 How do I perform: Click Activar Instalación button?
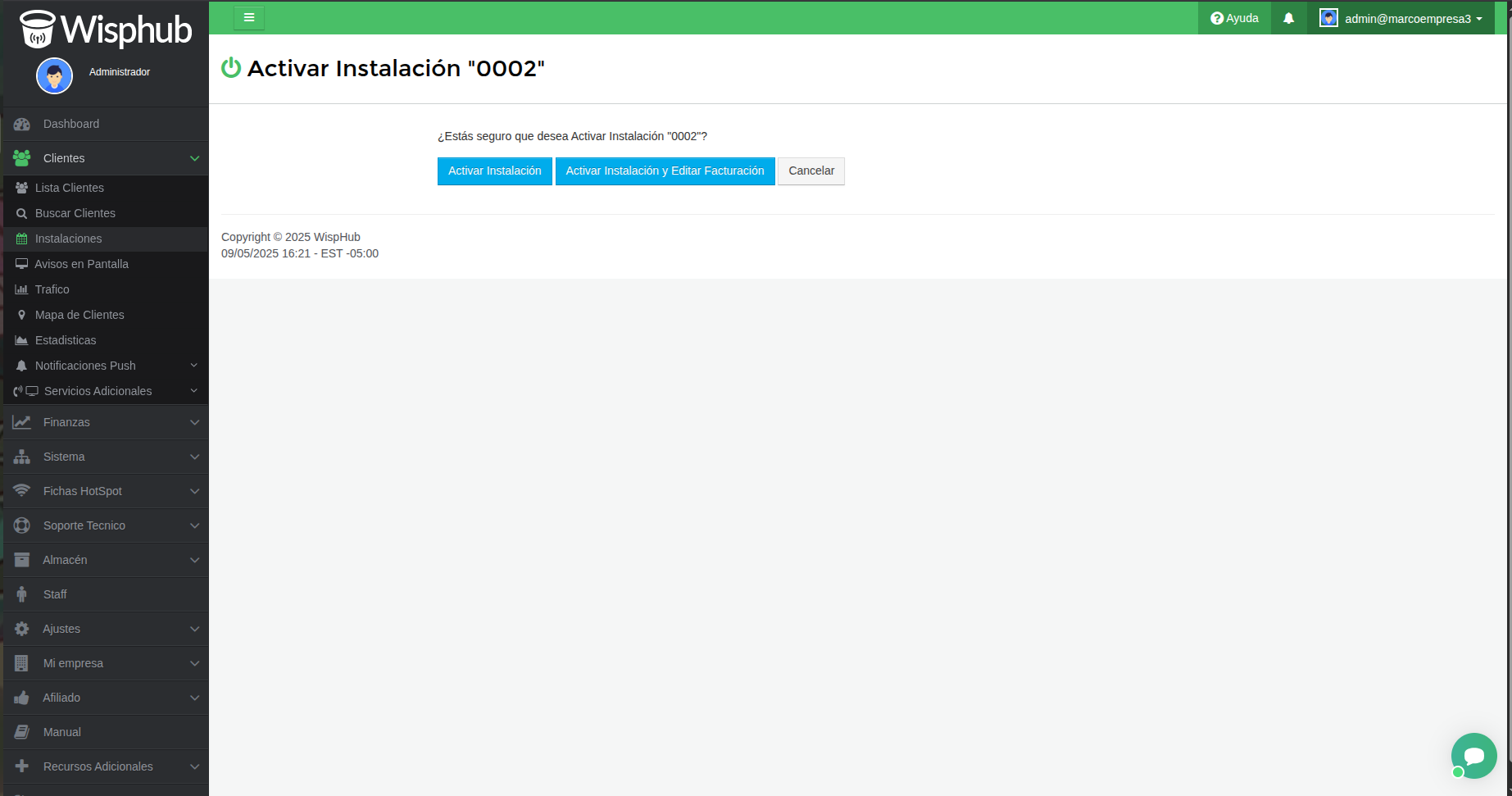(494, 171)
